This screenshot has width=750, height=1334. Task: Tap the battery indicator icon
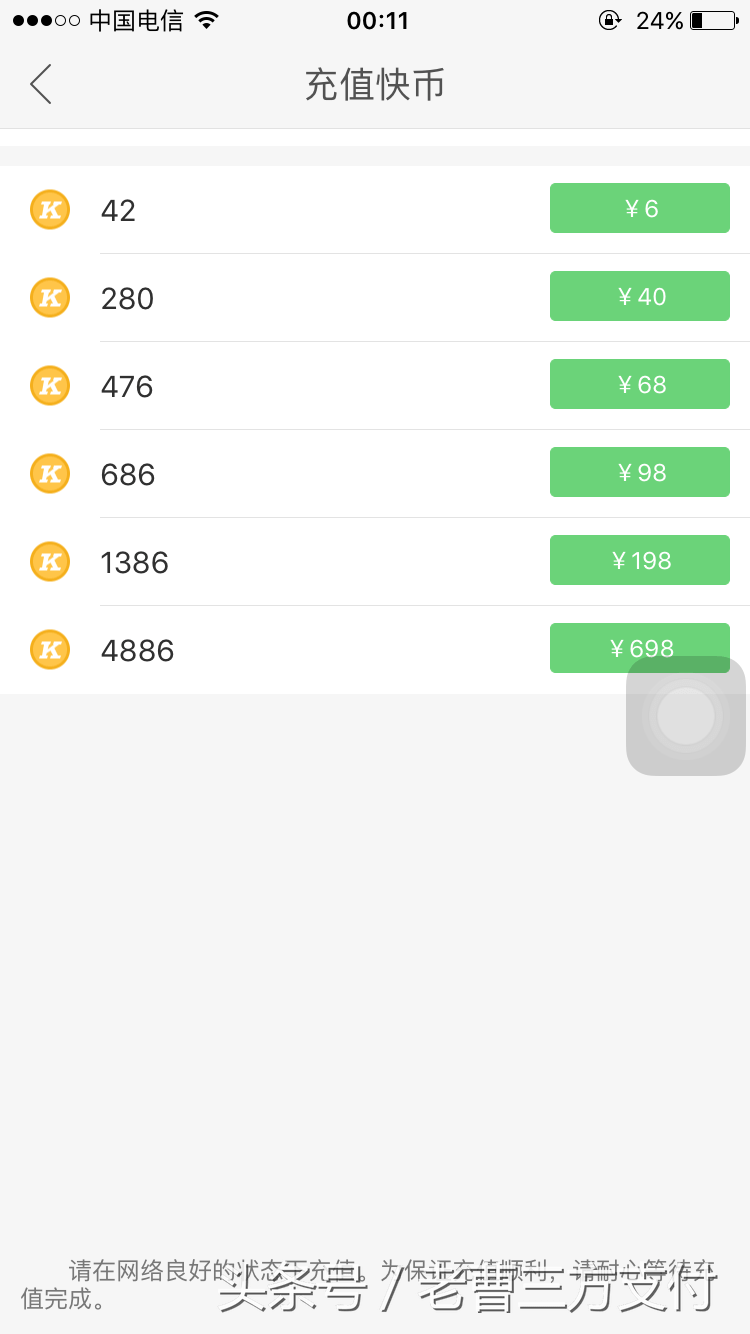(x=714, y=20)
